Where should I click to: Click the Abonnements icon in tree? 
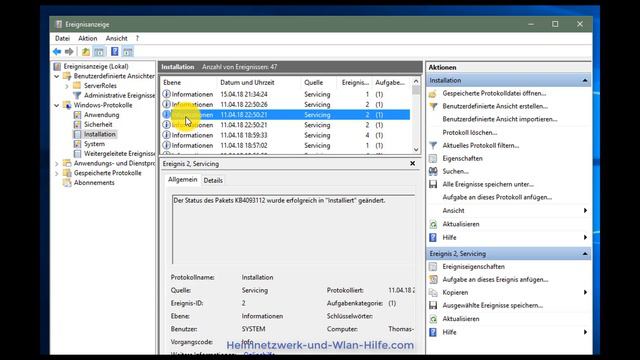[x=67, y=182]
